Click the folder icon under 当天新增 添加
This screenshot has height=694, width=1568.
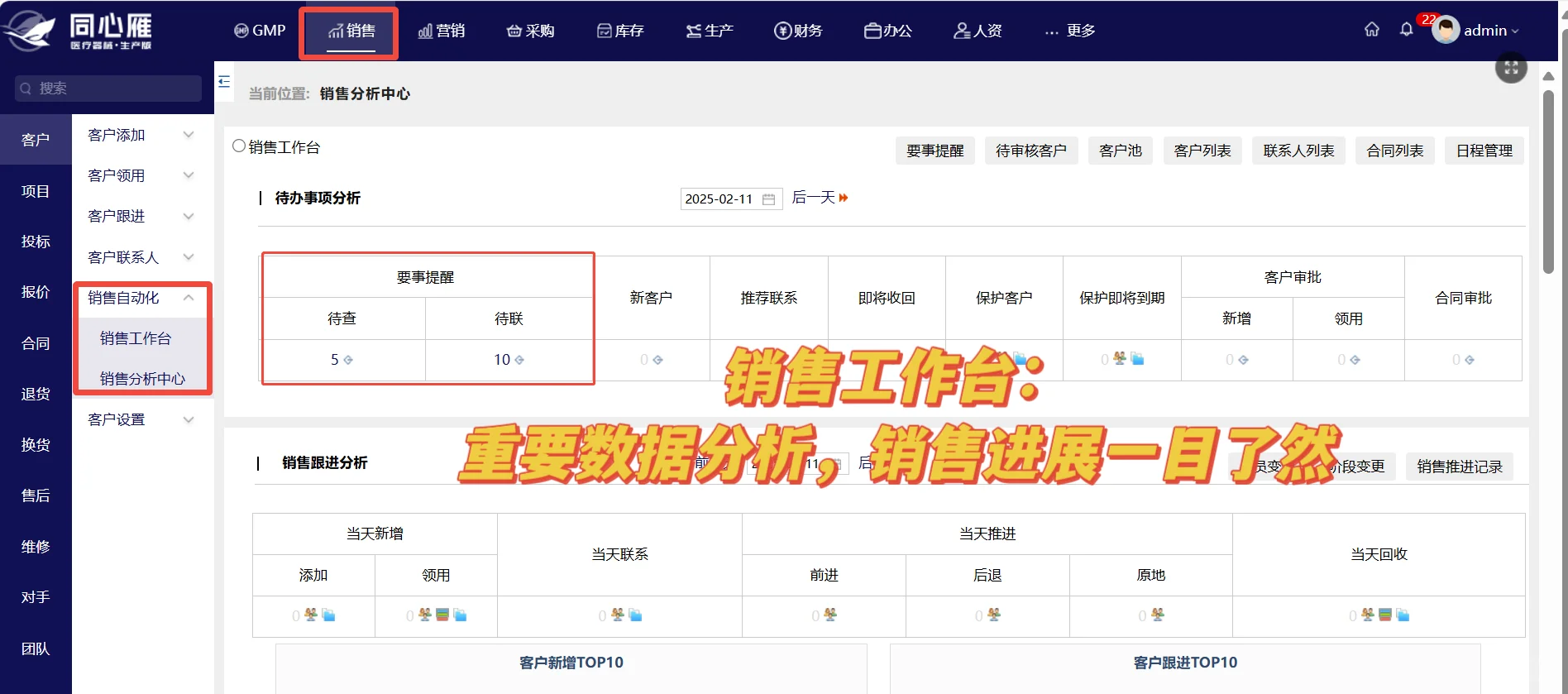tap(328, 615)
